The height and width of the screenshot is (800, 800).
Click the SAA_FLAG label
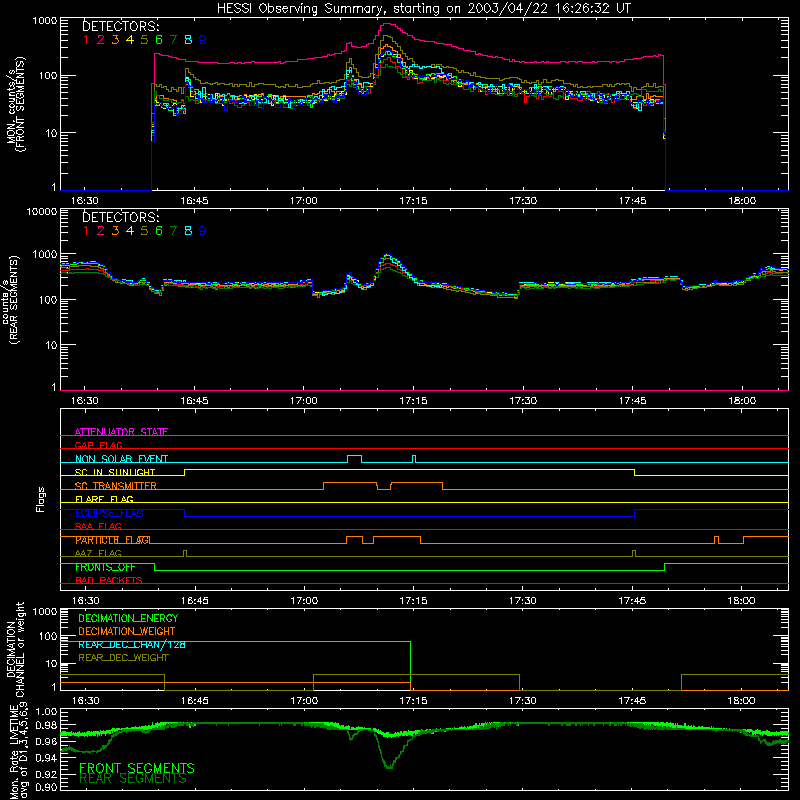tap(98, 527)
